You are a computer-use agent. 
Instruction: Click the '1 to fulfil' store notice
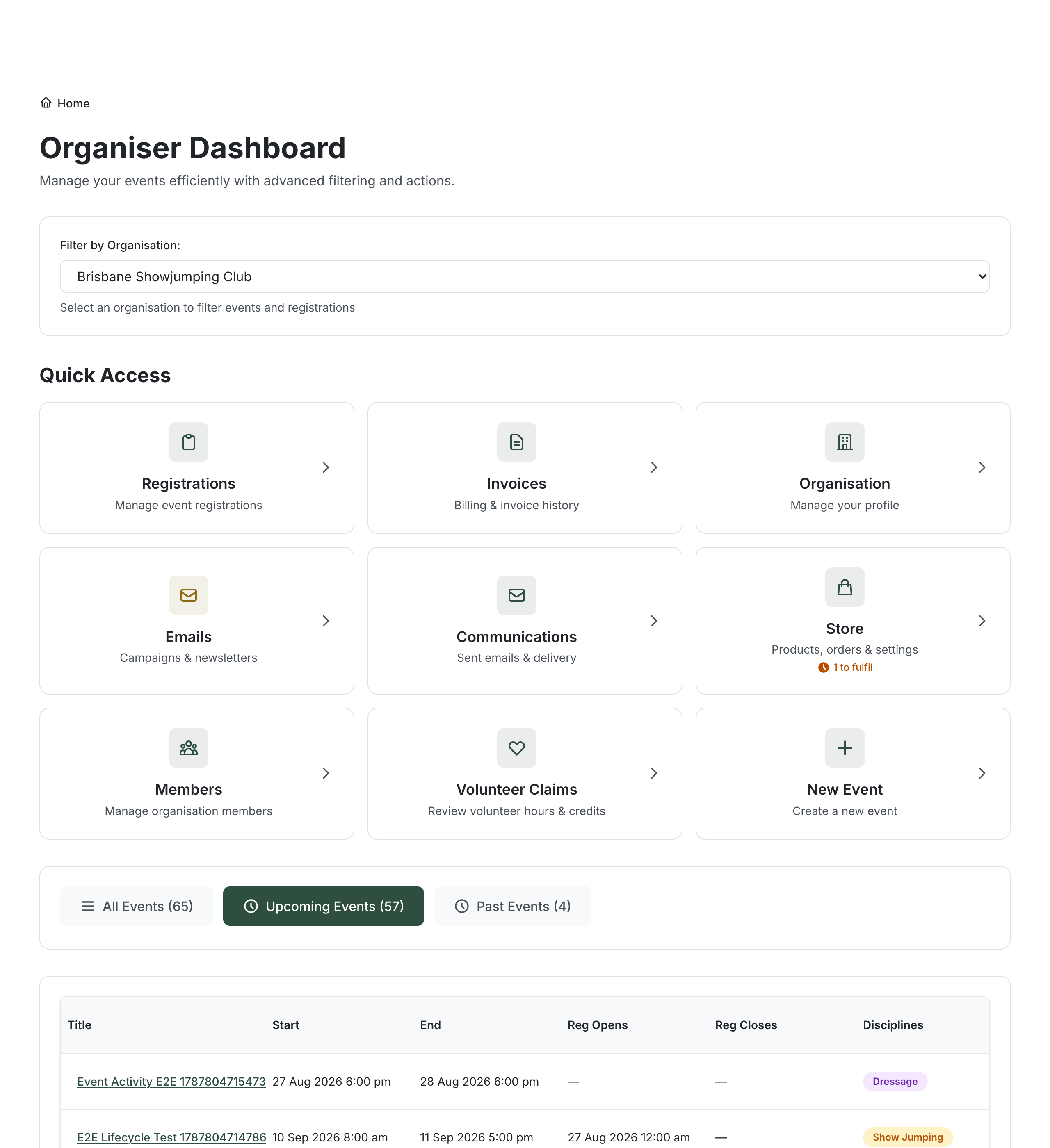pyautogui.click(x=845, y=667)
